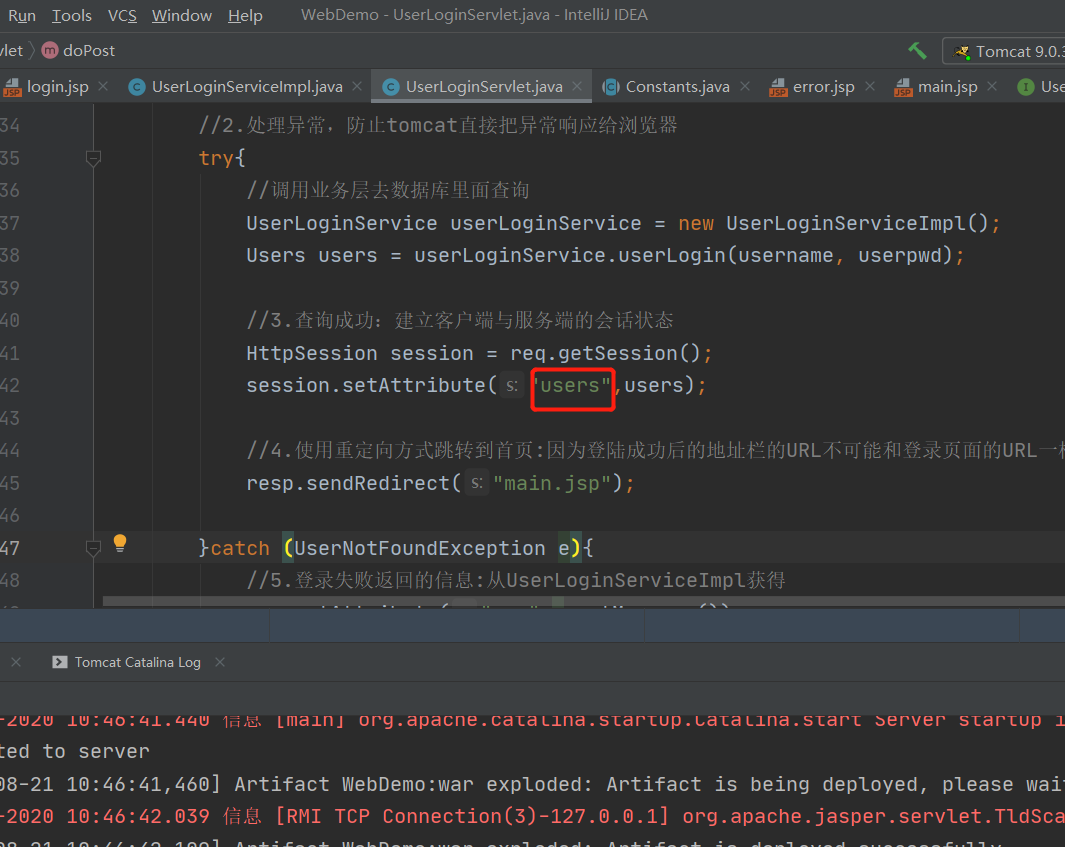Image resolution: width=1065 pixels, height=847 pixels.
Task: Click the editor horizontal scrollbar
Action: point(583,601)
